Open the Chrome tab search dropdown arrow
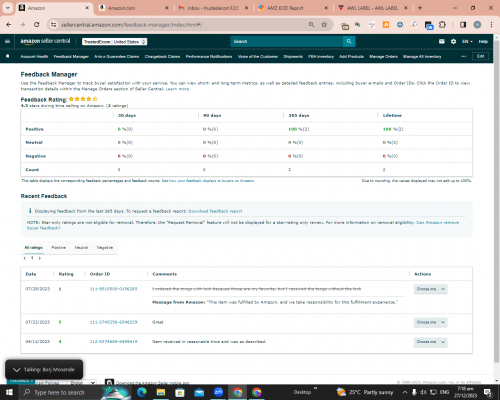The height and width of the screenshot is (400, 500). point(8,8)
